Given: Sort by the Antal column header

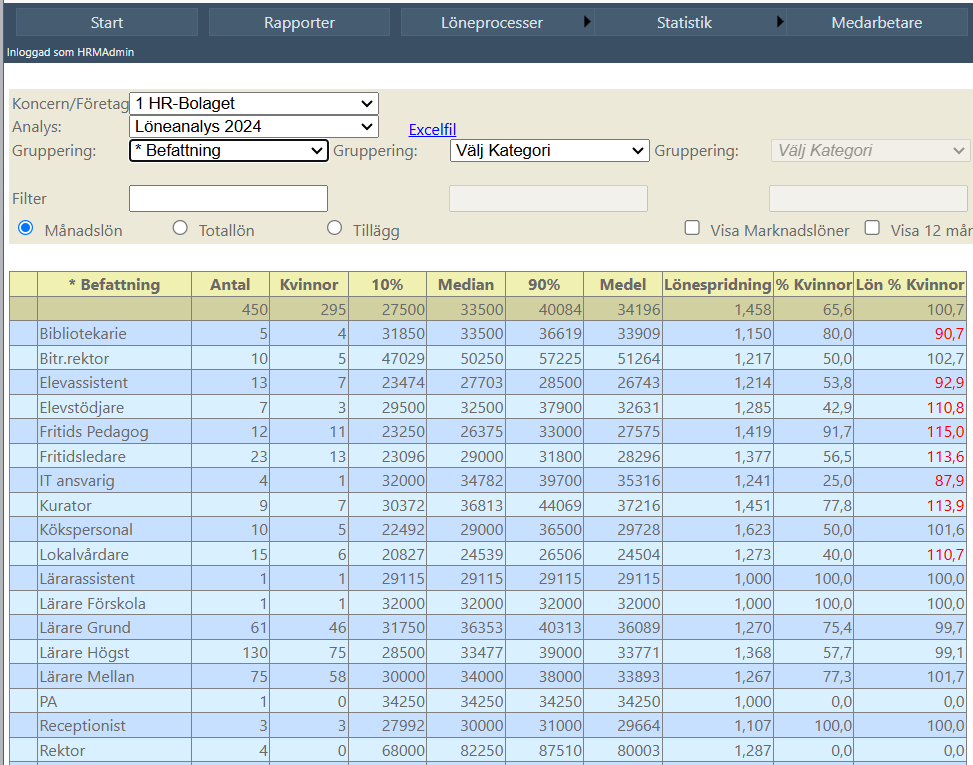Looking at the screenshot, I should [230, 285].
